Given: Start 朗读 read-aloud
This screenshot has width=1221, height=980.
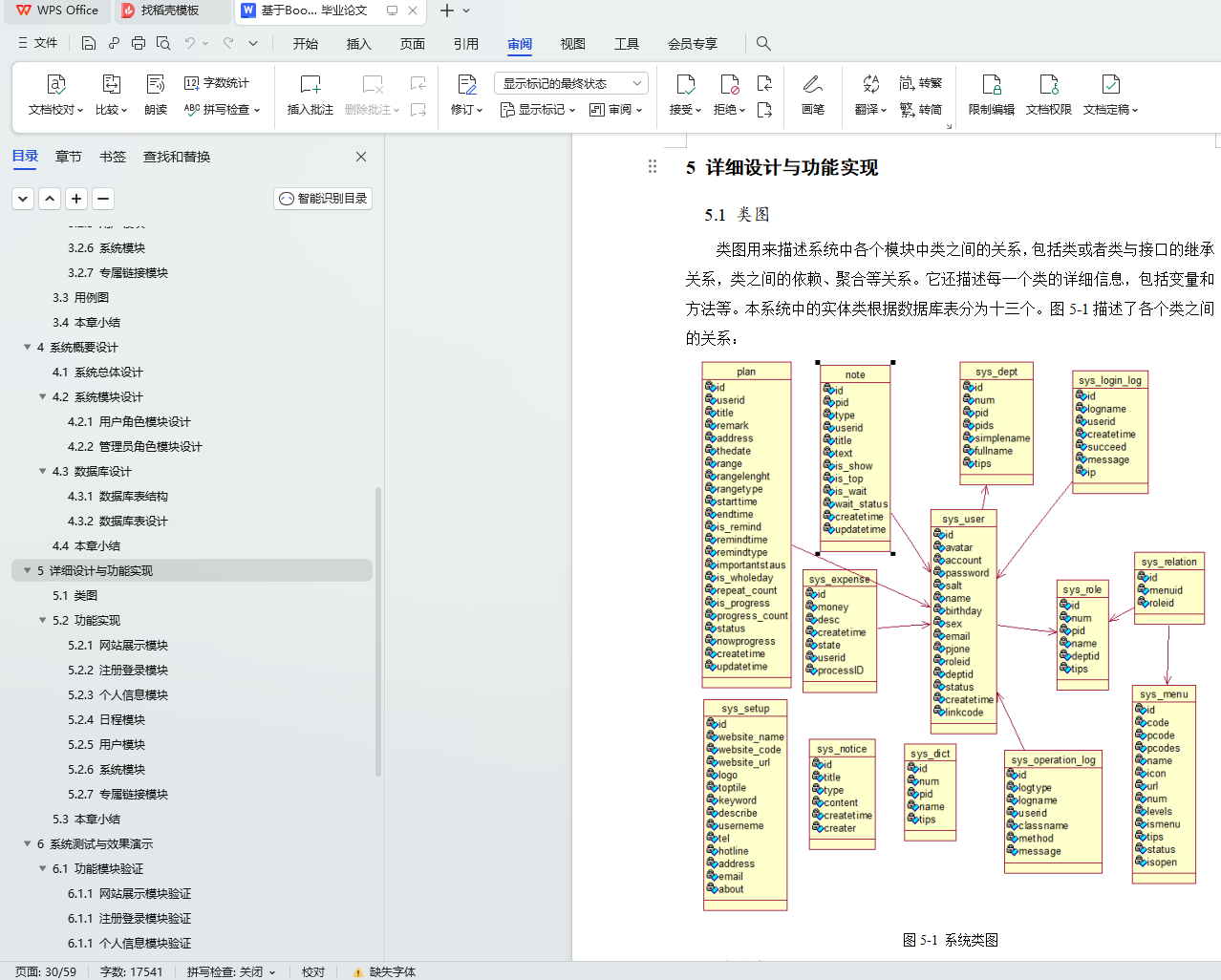Looking at the screenshot, I should [156, 96].
